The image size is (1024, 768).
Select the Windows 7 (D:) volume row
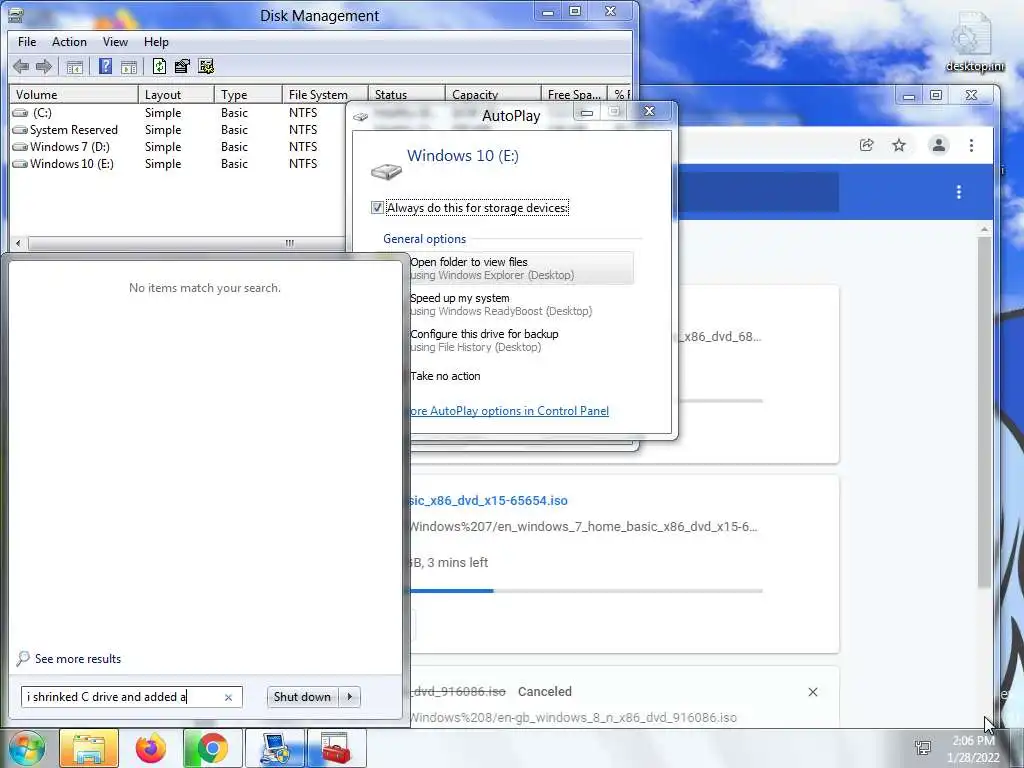pos(176,147)
